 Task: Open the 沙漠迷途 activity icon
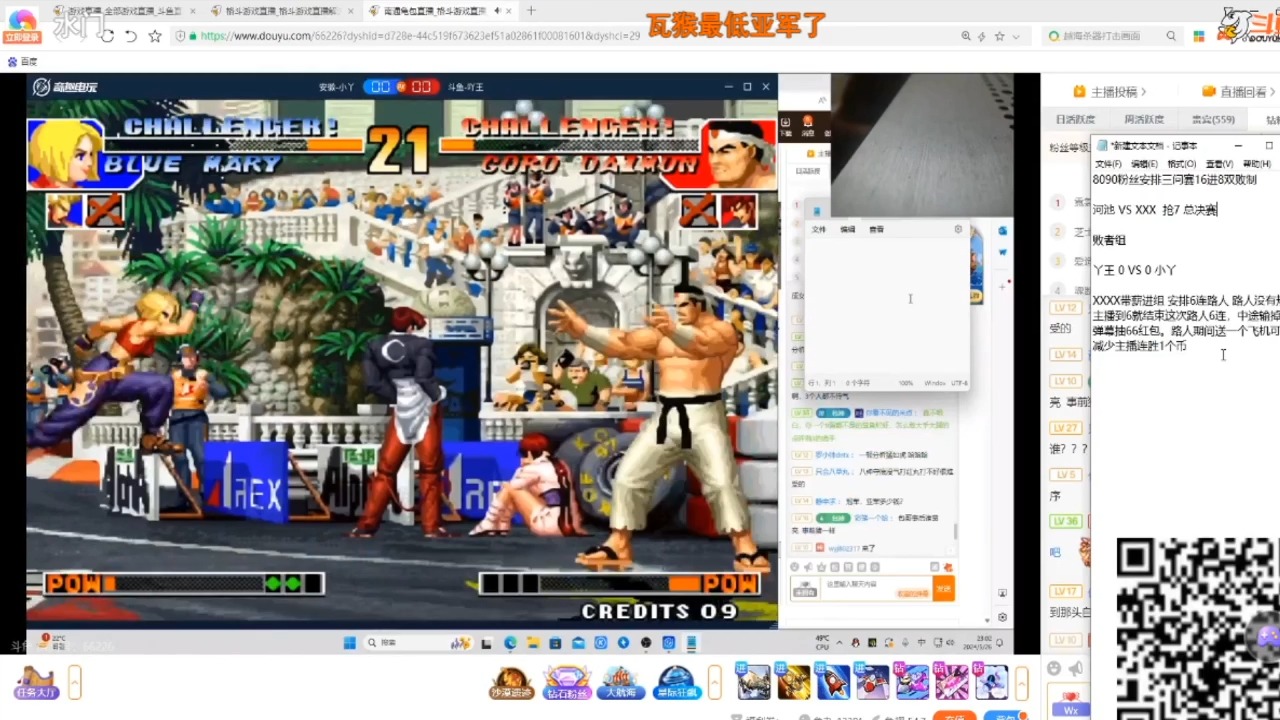coord(512,683)
